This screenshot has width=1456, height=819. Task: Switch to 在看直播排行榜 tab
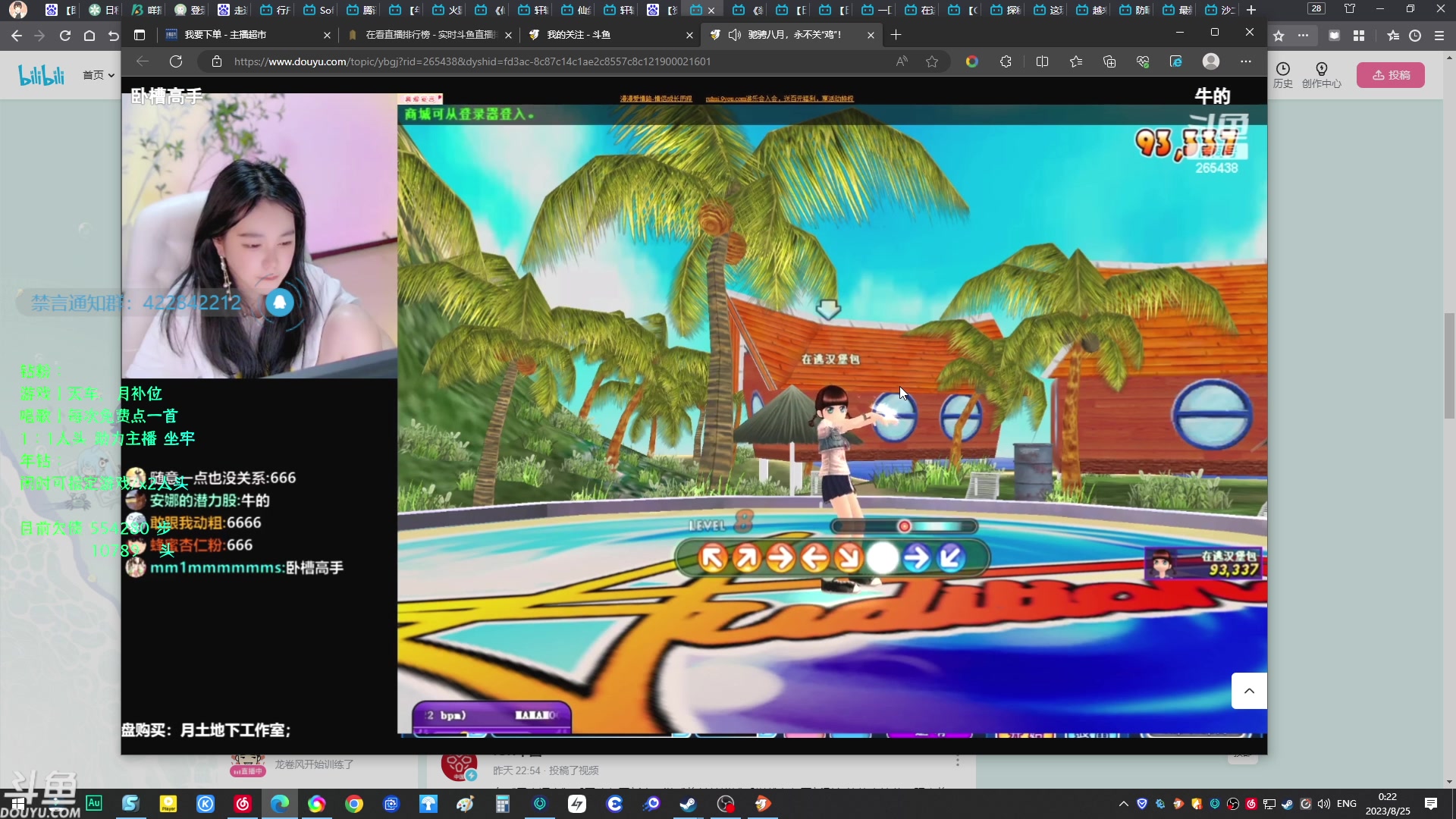click(x=428, y=35)
